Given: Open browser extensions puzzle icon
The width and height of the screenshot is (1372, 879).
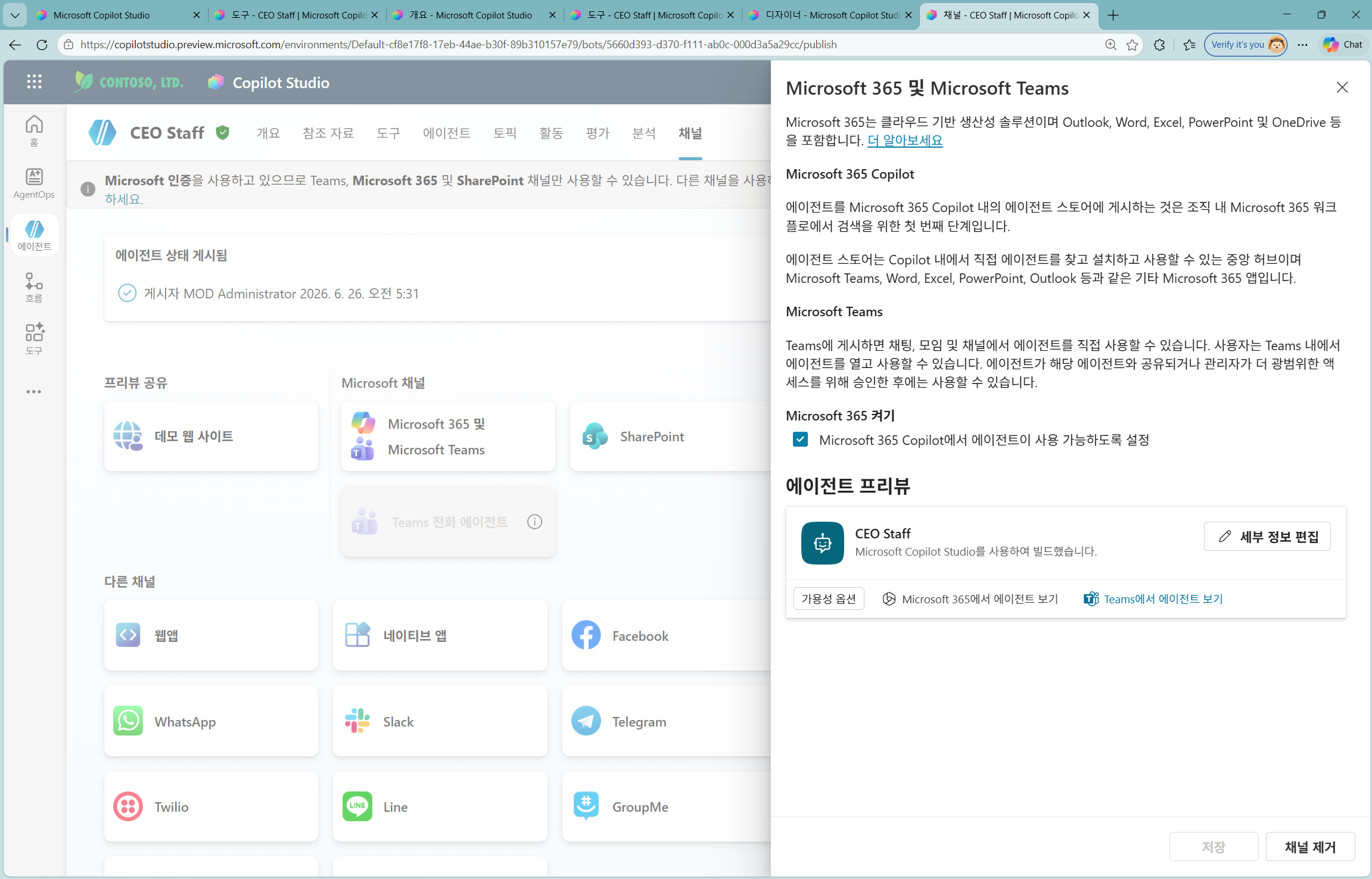Looking at the screenshot, I should pyautogui.click(x=1159, y=45).
